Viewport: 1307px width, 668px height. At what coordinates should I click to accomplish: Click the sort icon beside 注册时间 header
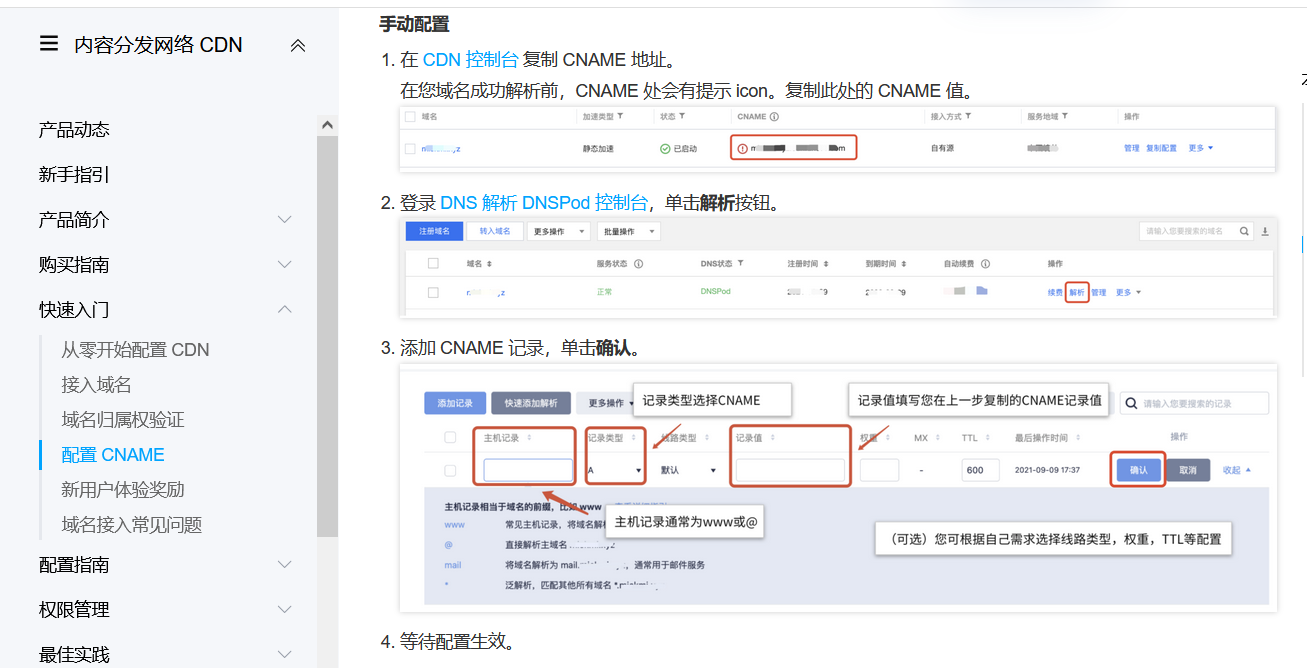826,264
